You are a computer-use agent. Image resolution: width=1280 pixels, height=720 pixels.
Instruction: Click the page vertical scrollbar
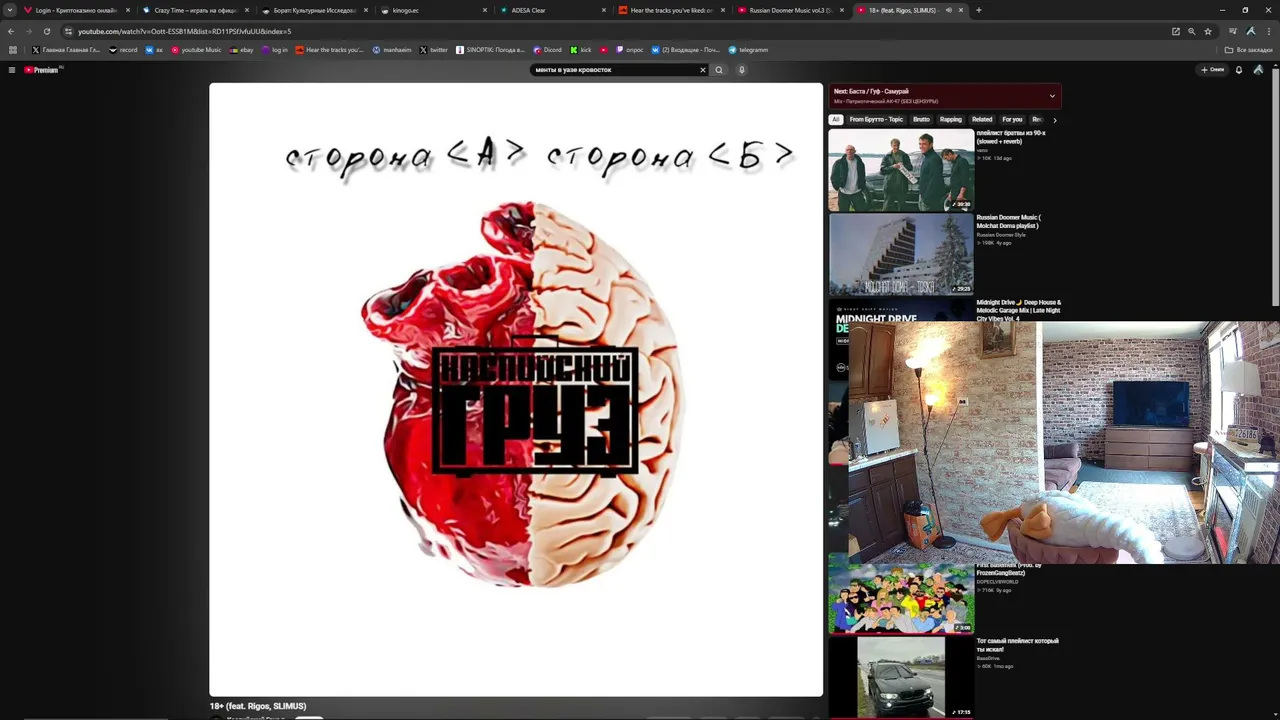[1275, 190]
